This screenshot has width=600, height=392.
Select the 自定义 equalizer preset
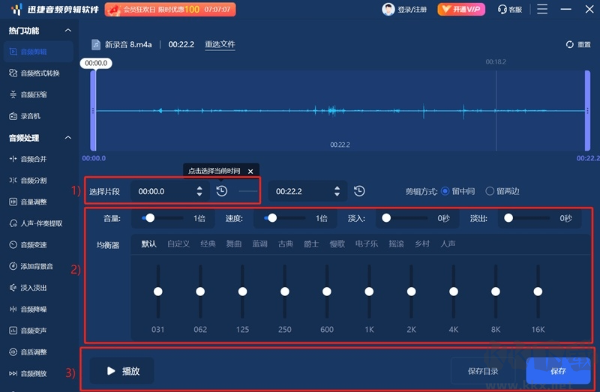(178, 244)
